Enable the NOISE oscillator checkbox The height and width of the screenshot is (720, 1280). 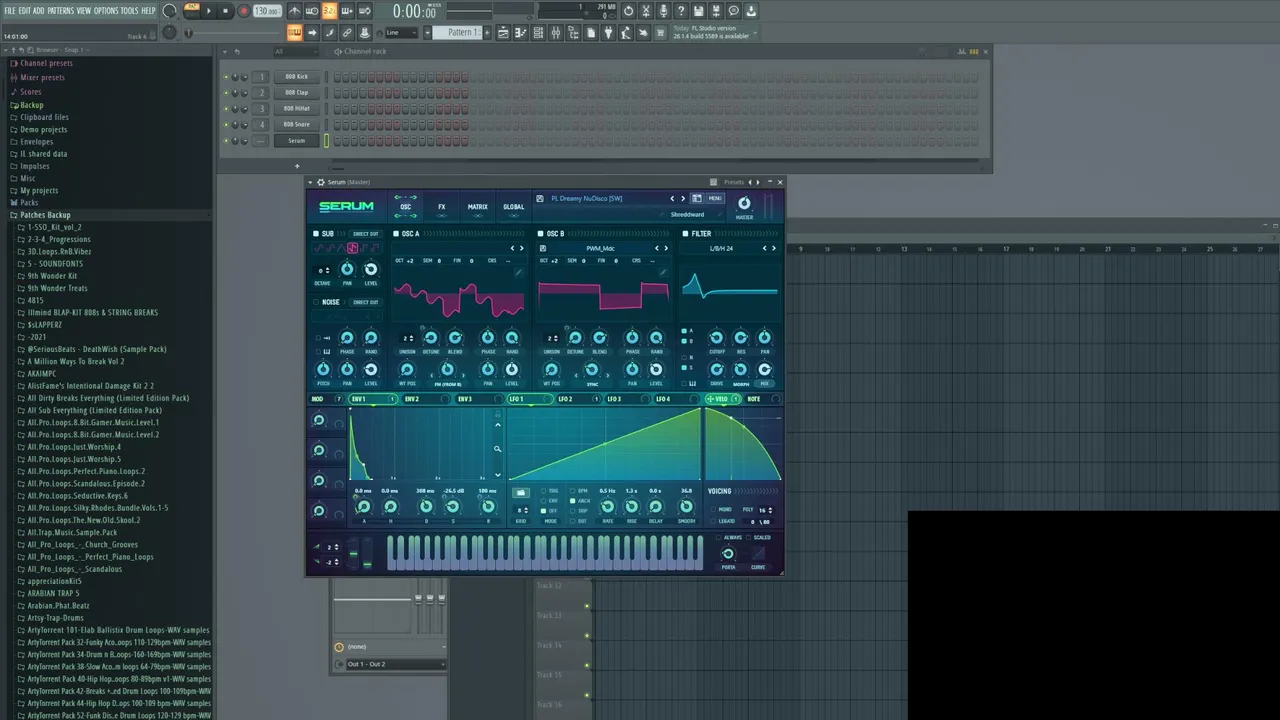click(x=316, y=302)
